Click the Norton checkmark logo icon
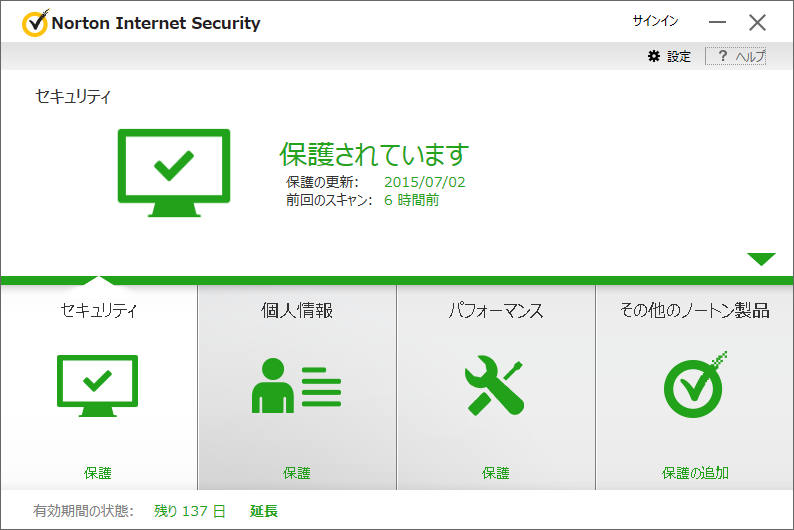The width and height of the screenshot is (794, 530). click(35, 23)
